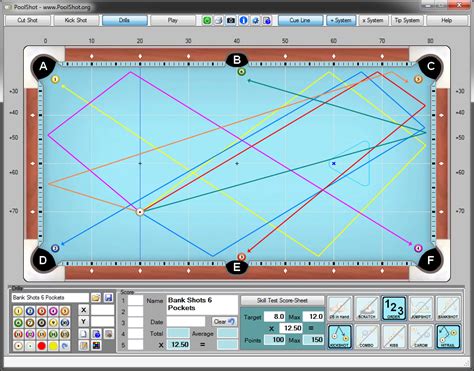
Task: Enable the x System option
Action: [373, 20]
